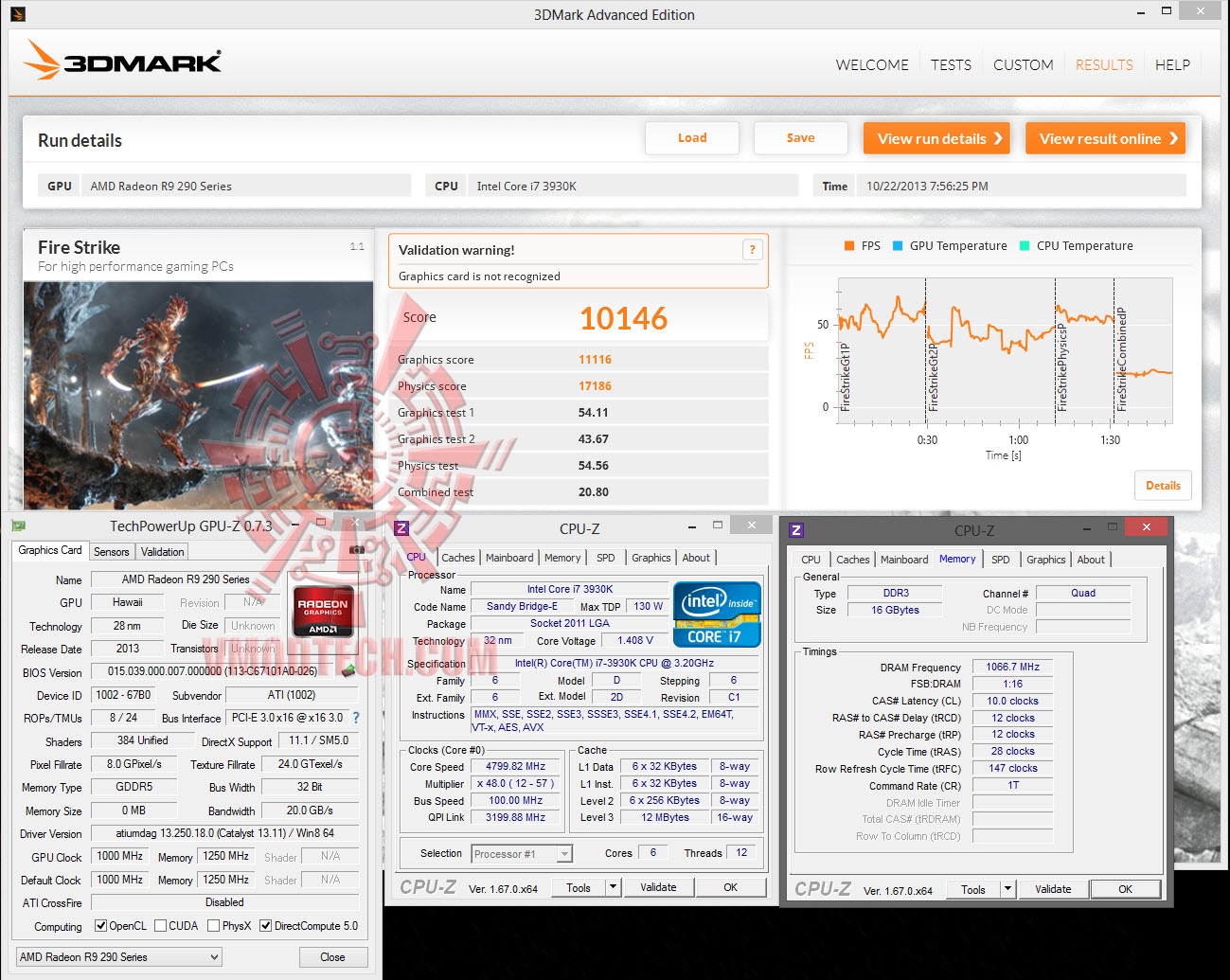Open the AMD Radeon R9 290 Series card dropdown
This screenshot has width=1230, height=980.
[119, 957]
